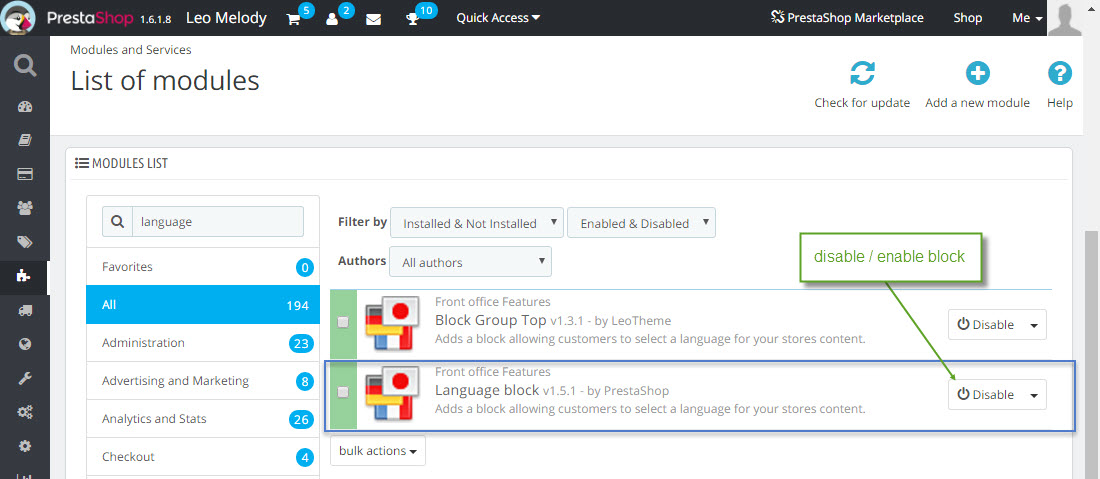Open the Orders credit card sidebar icon

point(25,174)
